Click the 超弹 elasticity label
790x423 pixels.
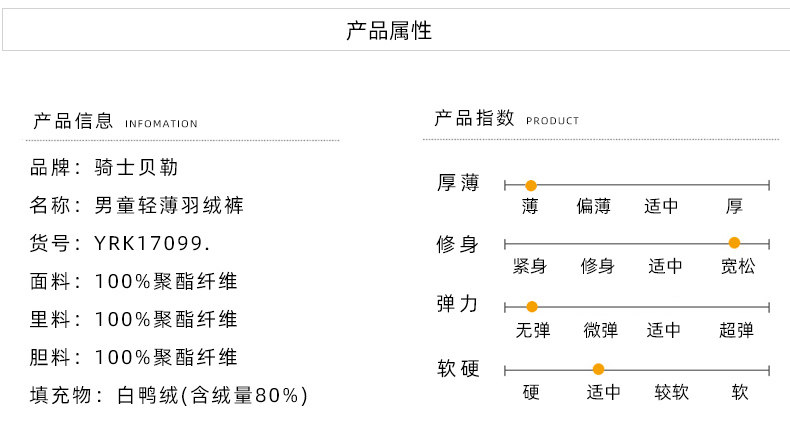click(736, 330)
